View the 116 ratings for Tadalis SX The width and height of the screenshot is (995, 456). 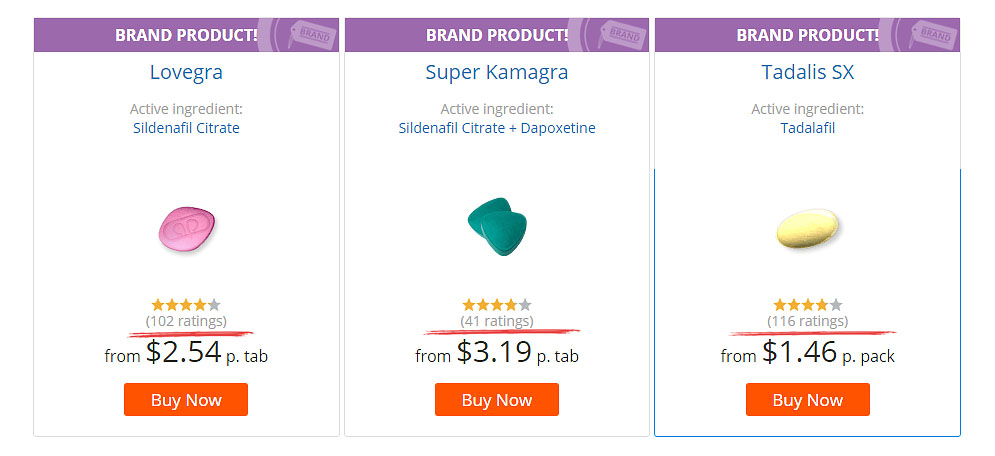(x=808, y=321)
